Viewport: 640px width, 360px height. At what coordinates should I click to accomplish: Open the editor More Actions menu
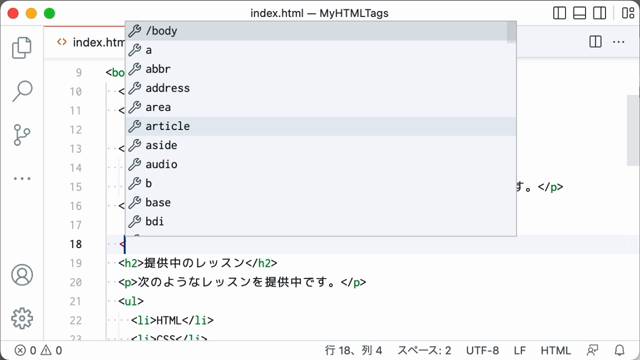[x=619, y=42]
